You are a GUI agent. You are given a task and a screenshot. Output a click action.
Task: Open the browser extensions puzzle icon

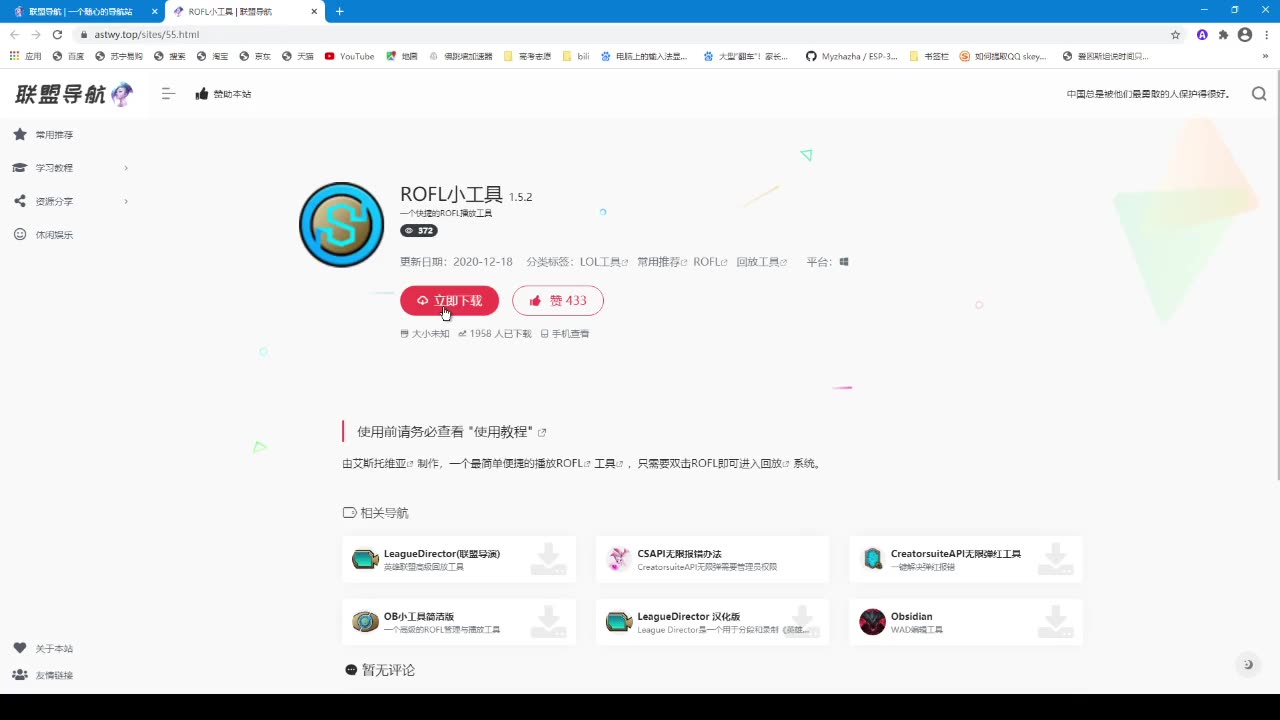tap(1223, 34)
